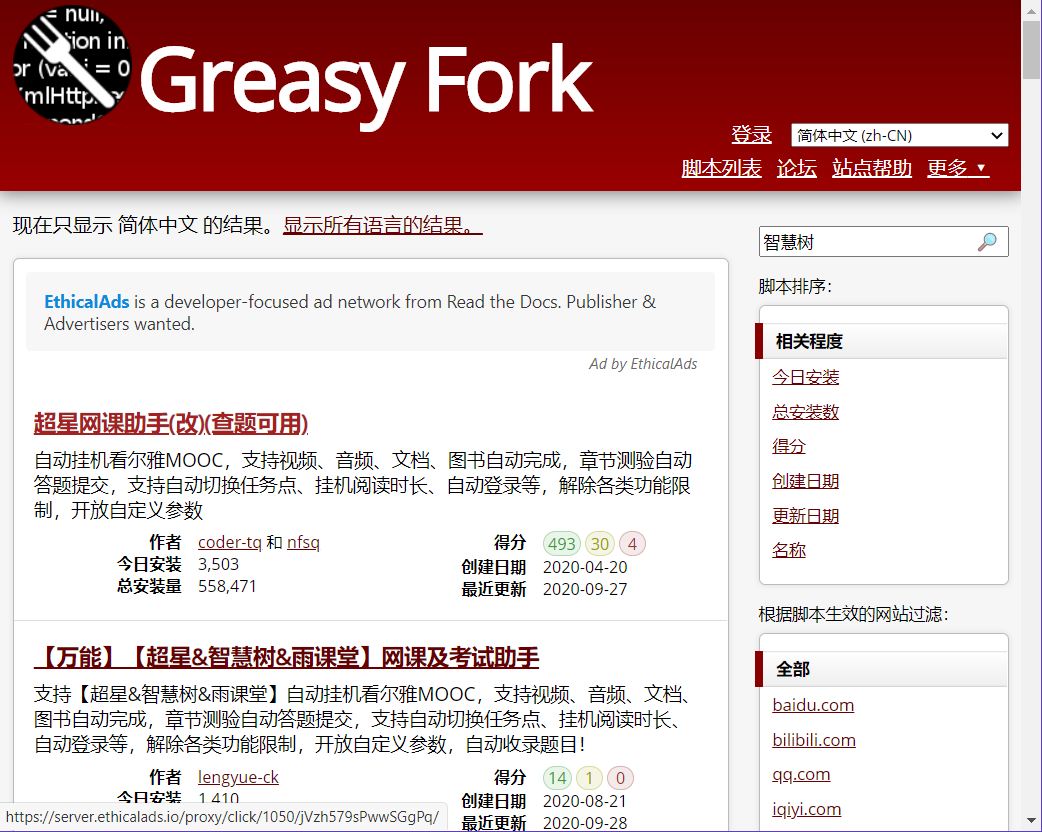Sort scripts by 创建日期
This screenshot has width=1042, height=832.
coord(805,481)
